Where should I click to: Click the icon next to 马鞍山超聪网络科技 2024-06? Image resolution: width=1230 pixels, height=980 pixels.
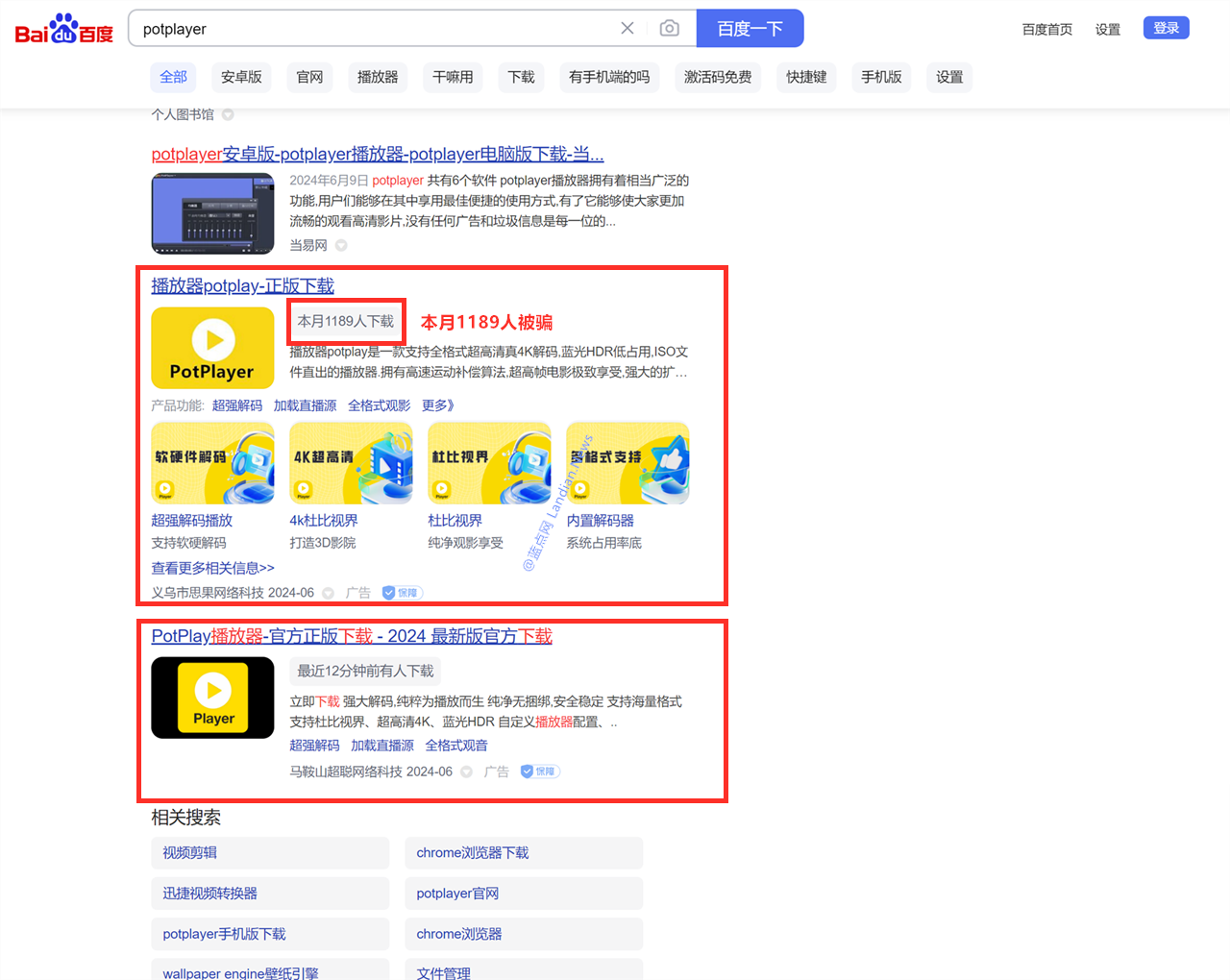466,772
